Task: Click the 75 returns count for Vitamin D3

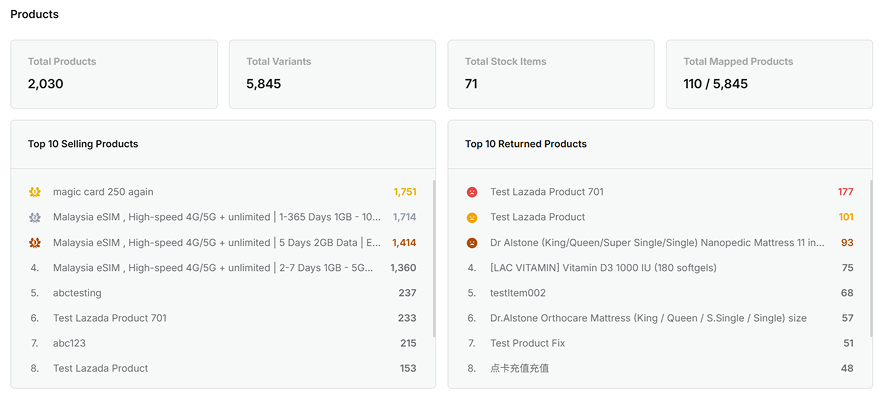Action: pyautogui.click(x=848, y=268)
